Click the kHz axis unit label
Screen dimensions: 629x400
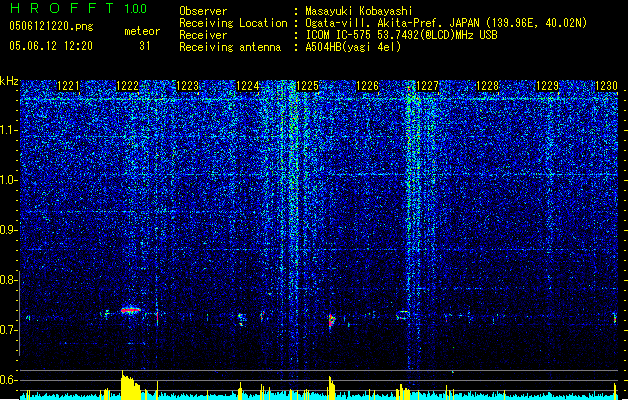[x=9, y=81]
